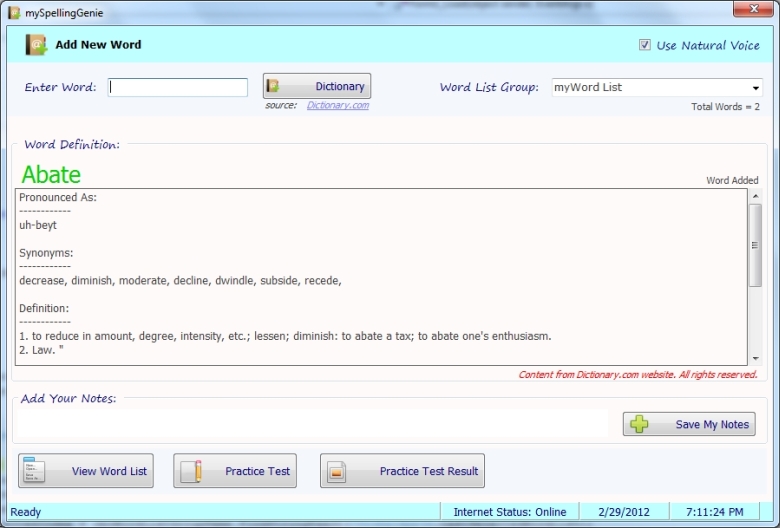The image size is (780, 528).
Task: Click inside the Add Your Notes text area
Action: (312, 423)
